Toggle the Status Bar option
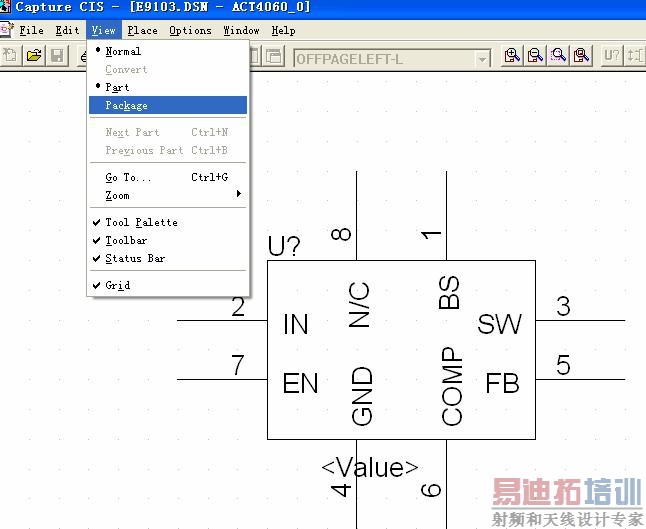Screen dimensions: 646x529 click(168, 259)
